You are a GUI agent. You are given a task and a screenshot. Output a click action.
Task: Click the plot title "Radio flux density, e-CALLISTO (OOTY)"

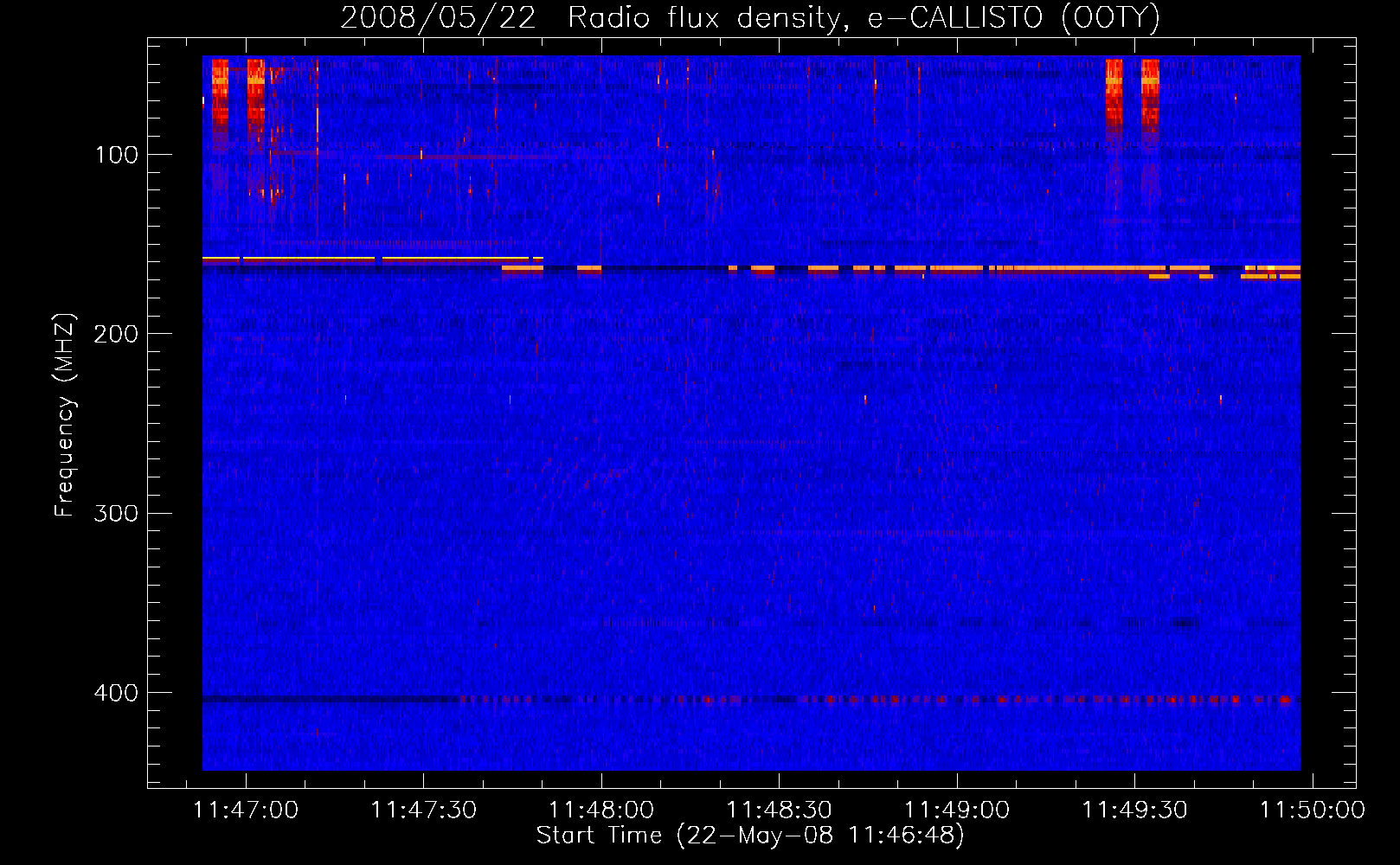pyautogui.click(x=864, y=18)
